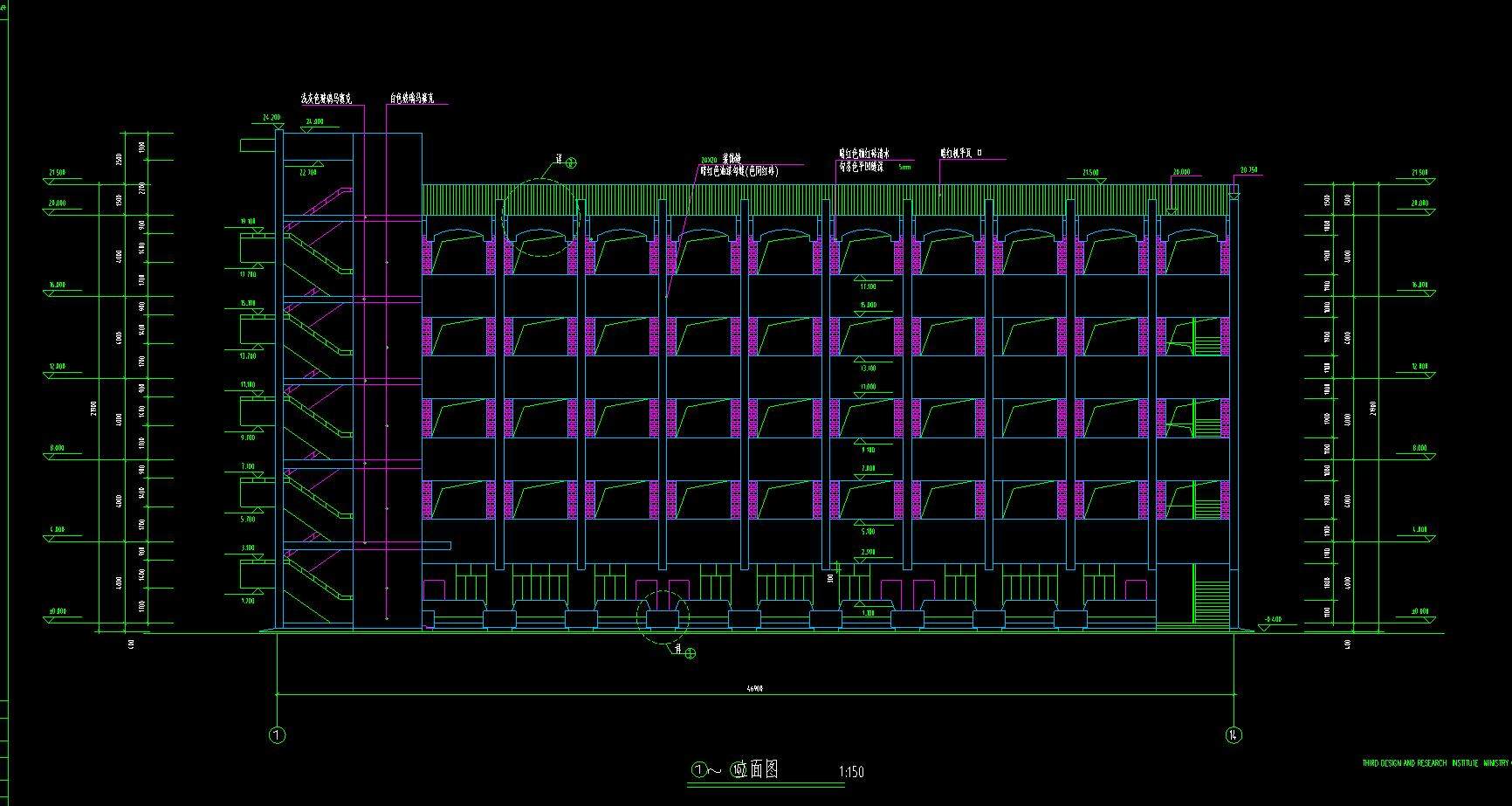
Task: Click the detail reference marker above the roof
Action: [571, 162]
